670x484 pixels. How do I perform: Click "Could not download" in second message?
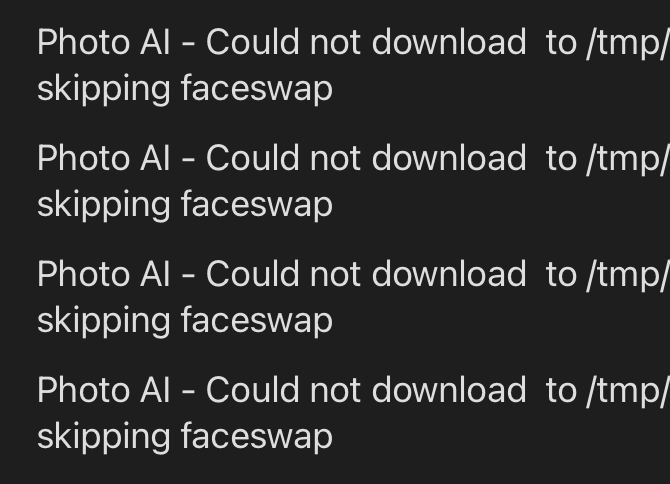366,158
